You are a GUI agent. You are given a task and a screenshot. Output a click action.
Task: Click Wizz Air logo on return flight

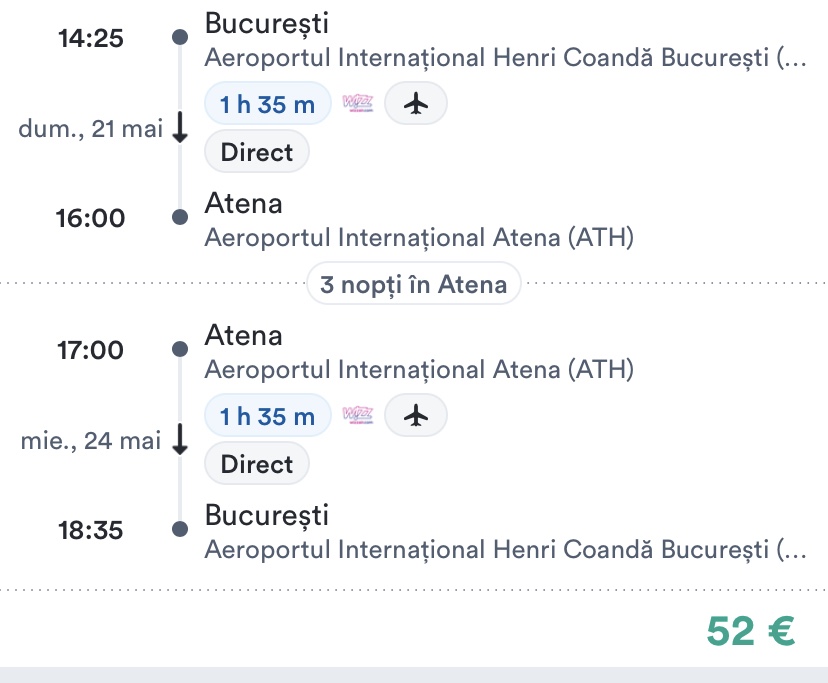[357, 417]
